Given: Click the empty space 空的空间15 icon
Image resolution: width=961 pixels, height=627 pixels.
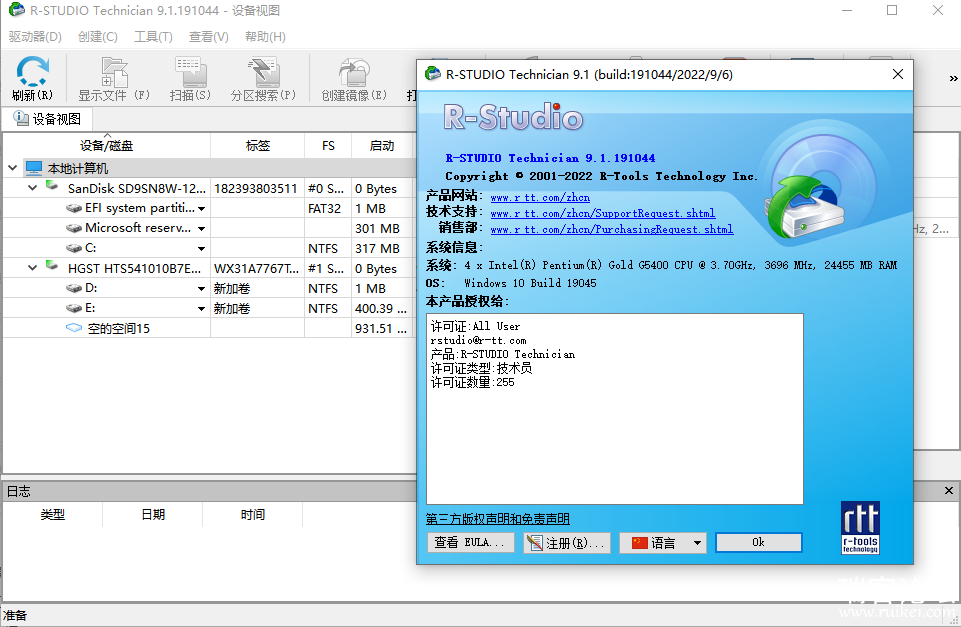Looking at the screenshot, I should [74, 328].
